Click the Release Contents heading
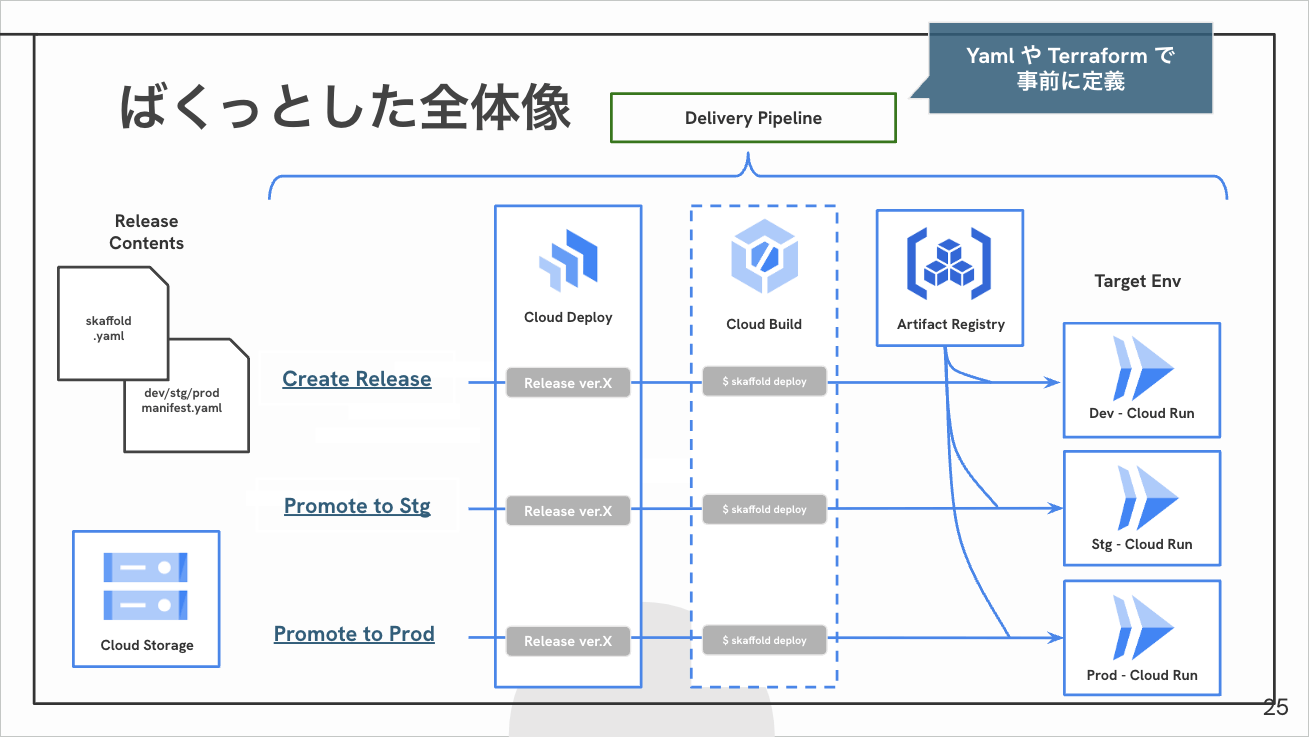Viewport: 1309px width, 737px height. pos(147,232)
